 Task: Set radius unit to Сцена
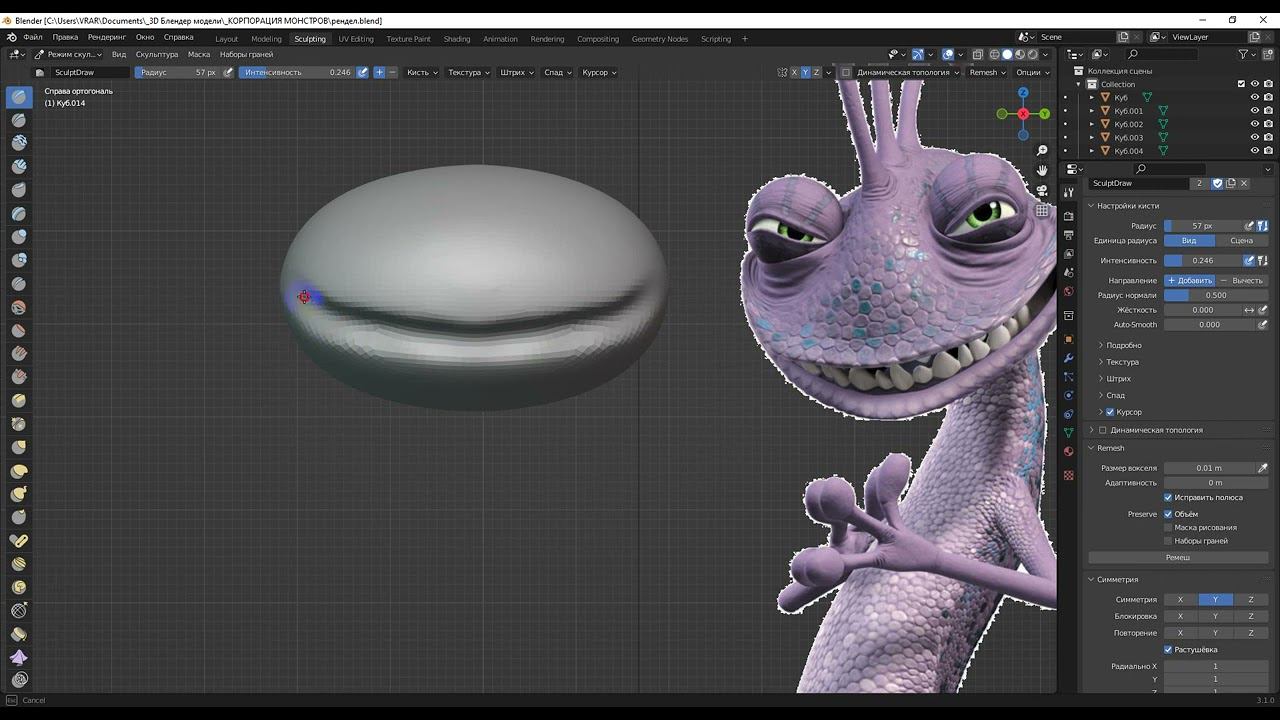[1241, 240]
